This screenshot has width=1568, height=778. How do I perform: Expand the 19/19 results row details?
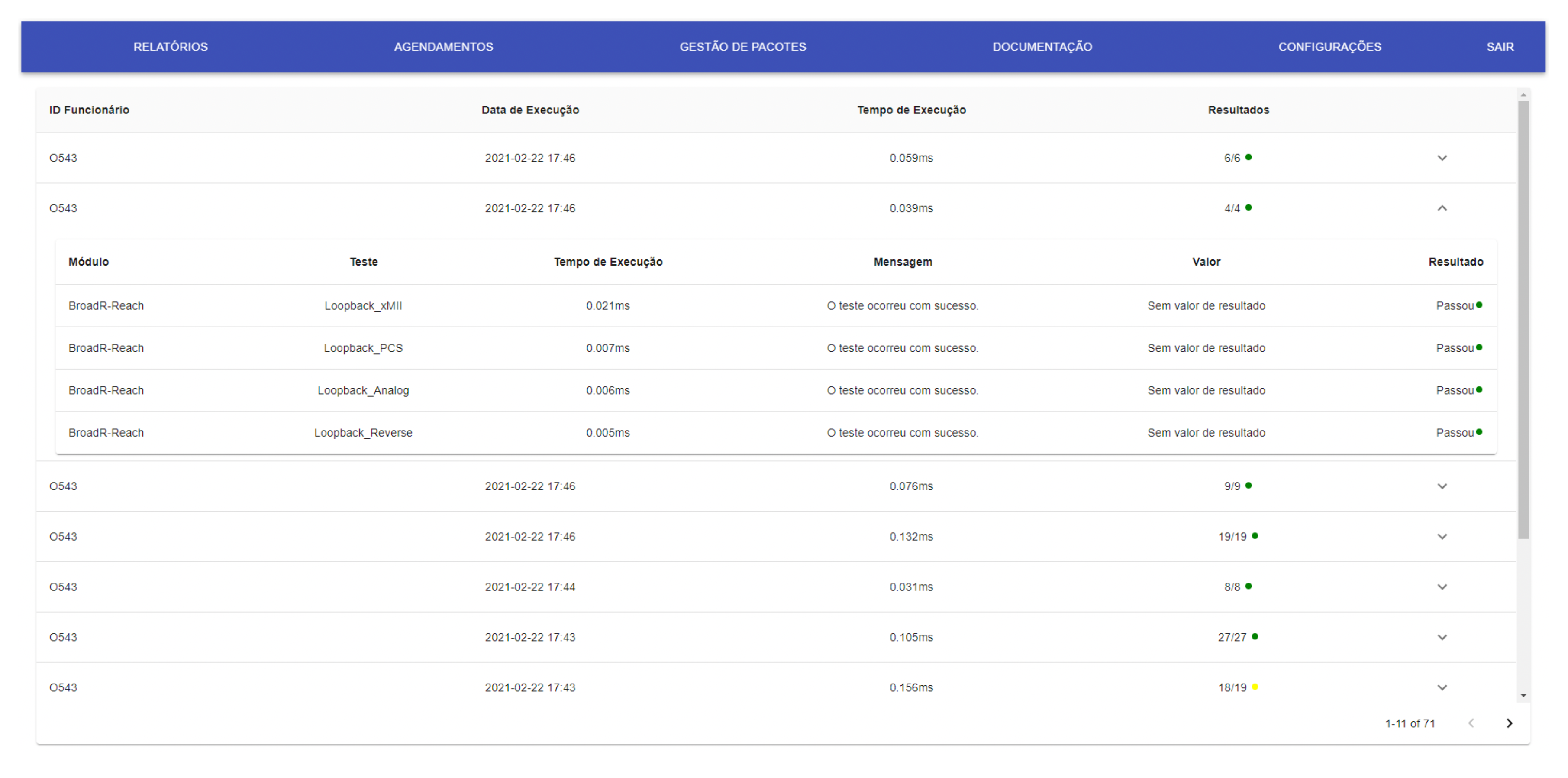pos(1442,537)
